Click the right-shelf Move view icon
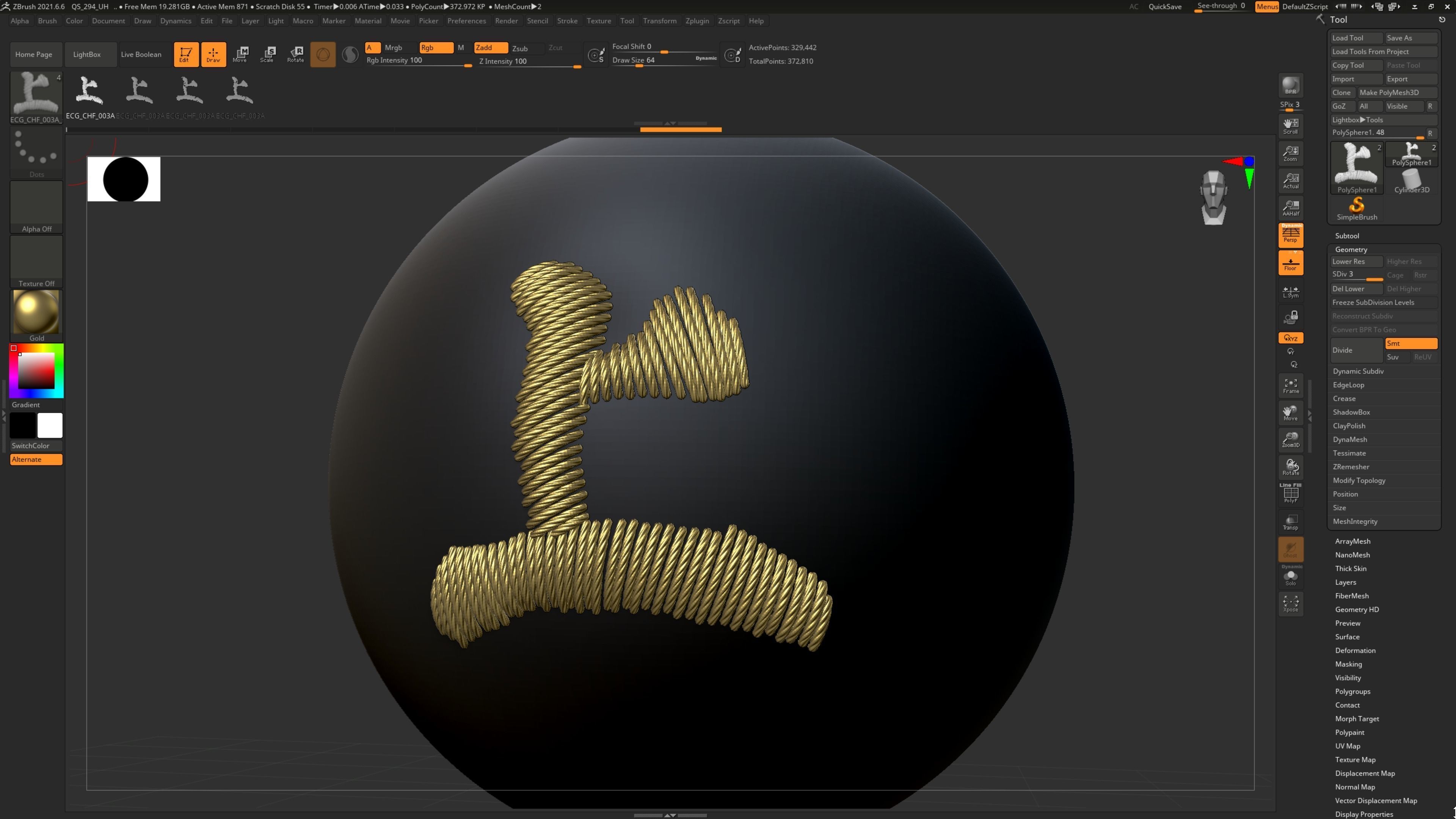This screenshot has width=1456, height=819. point(1290,413)
